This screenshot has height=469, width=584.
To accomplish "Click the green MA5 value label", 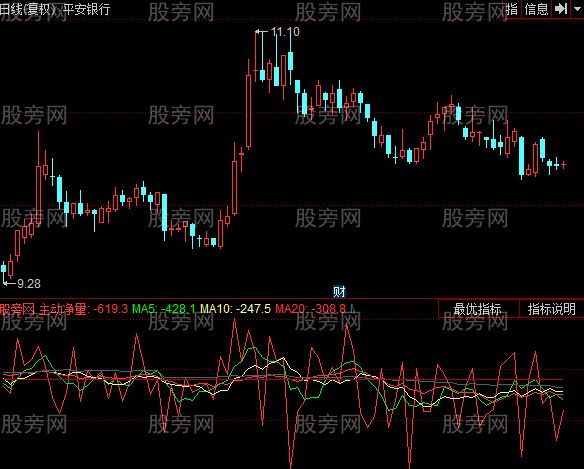I will tap(164, 309).
